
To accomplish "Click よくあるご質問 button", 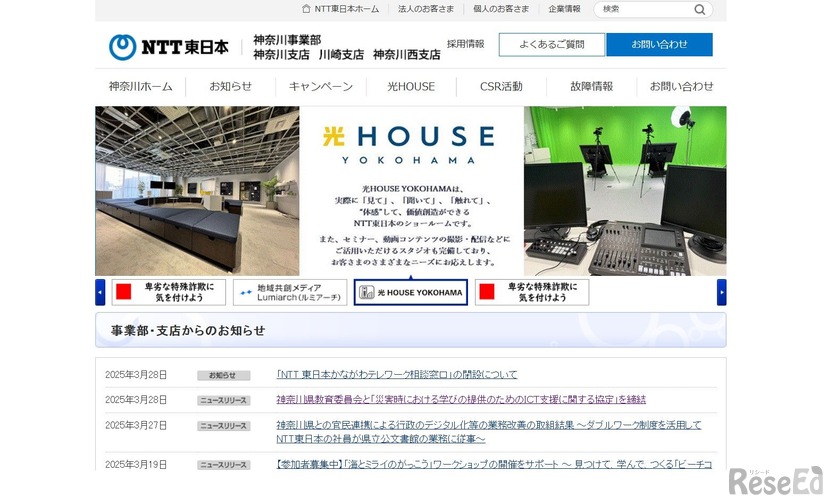I will (x=552, y=44).
